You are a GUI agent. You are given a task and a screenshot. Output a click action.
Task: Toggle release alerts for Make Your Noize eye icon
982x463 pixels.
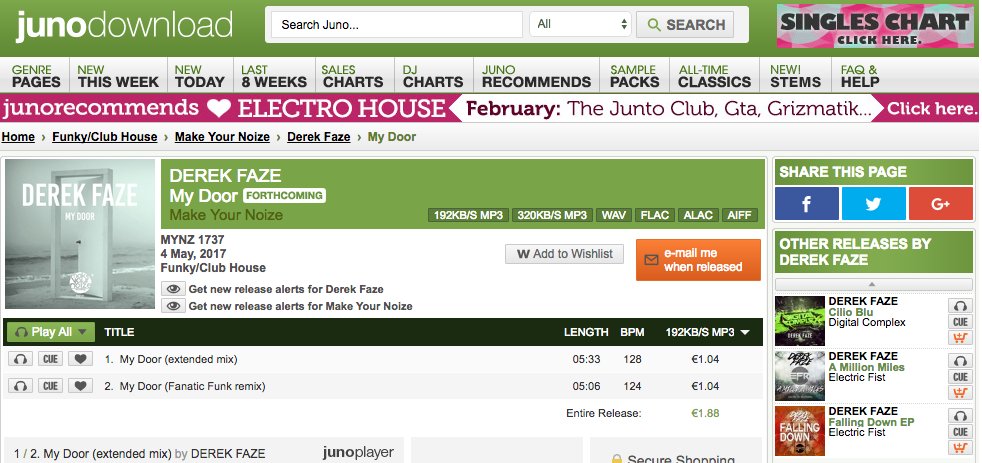click(x=173, y=306)
